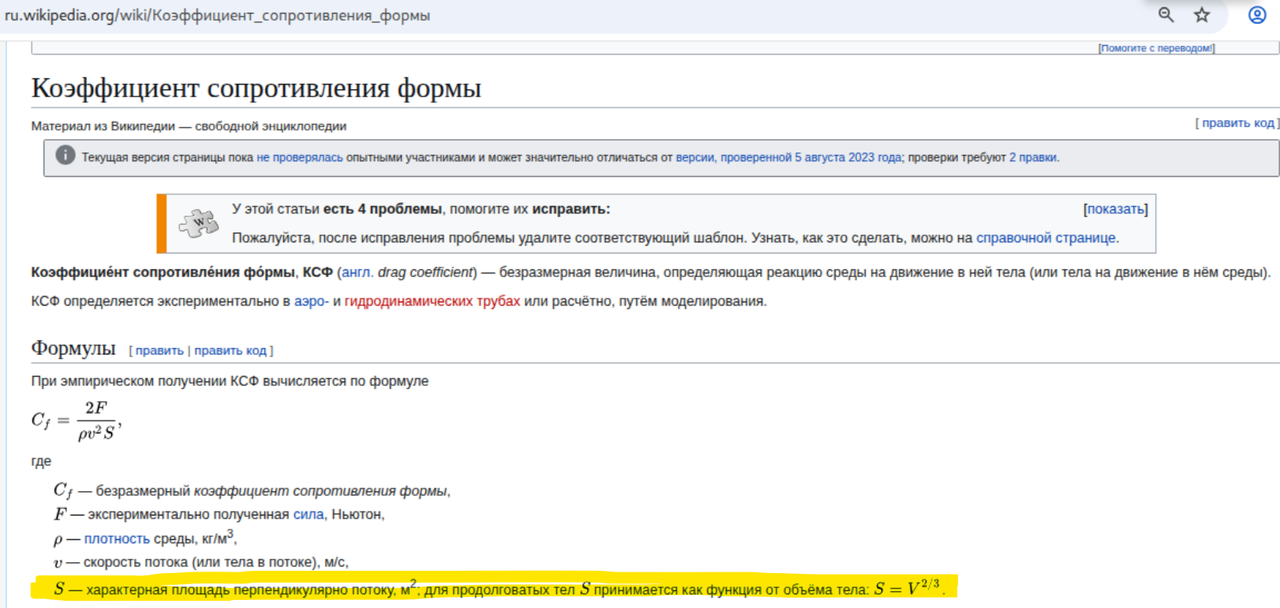Bookmark this page with the star icon
Viewport: 1280px width, 608px height.
(1202, 15)
